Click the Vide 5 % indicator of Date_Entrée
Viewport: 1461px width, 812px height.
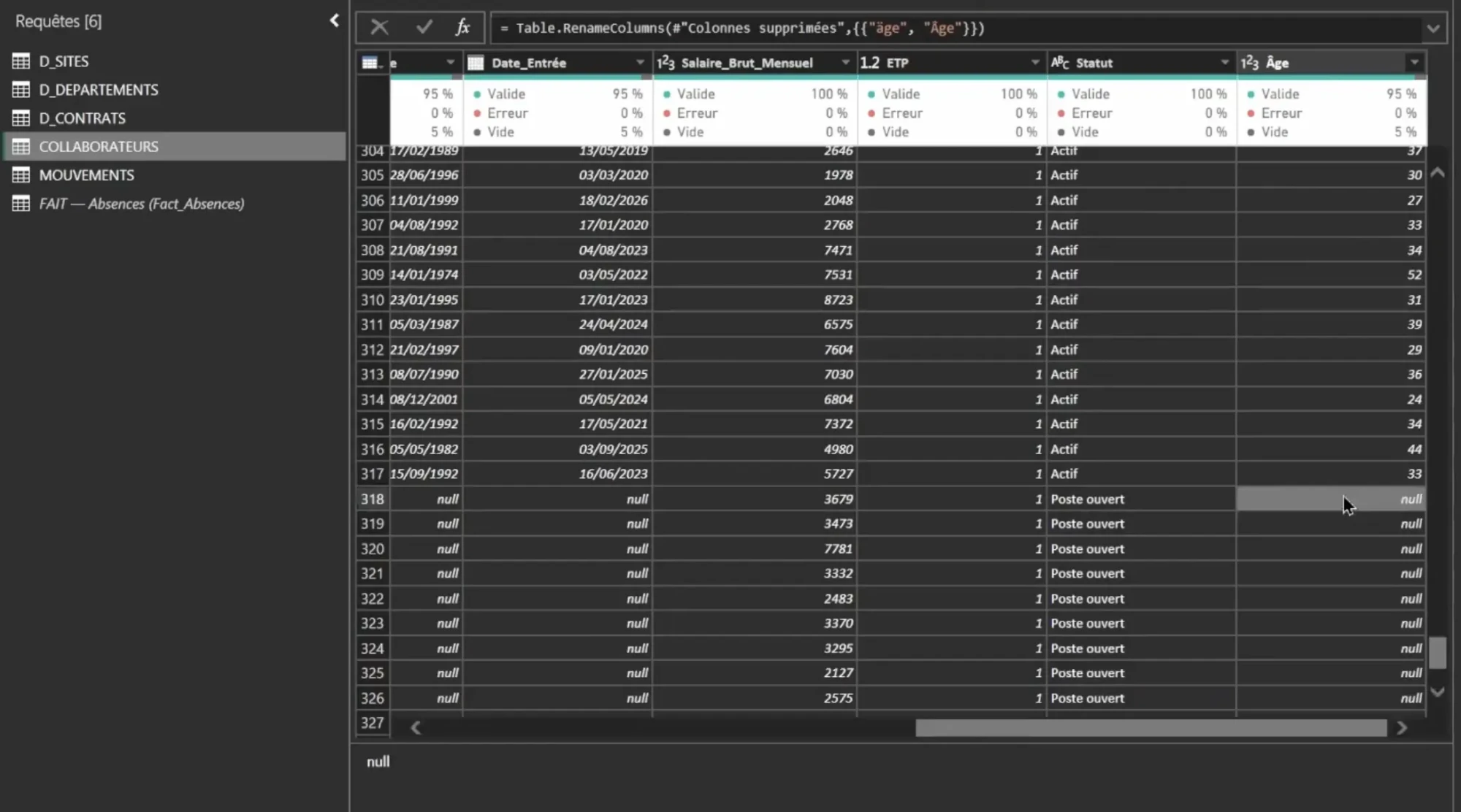557,132
